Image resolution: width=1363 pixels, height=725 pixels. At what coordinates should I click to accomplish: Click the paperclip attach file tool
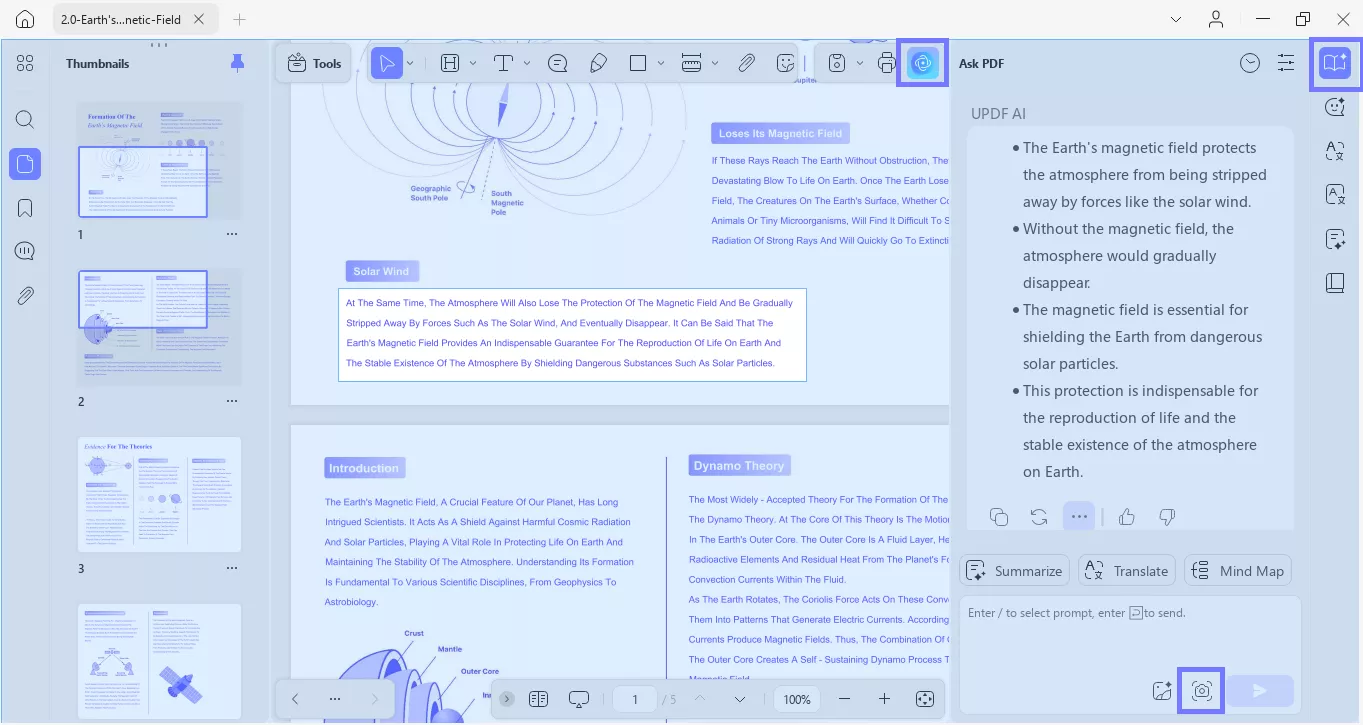click(746, 63)
